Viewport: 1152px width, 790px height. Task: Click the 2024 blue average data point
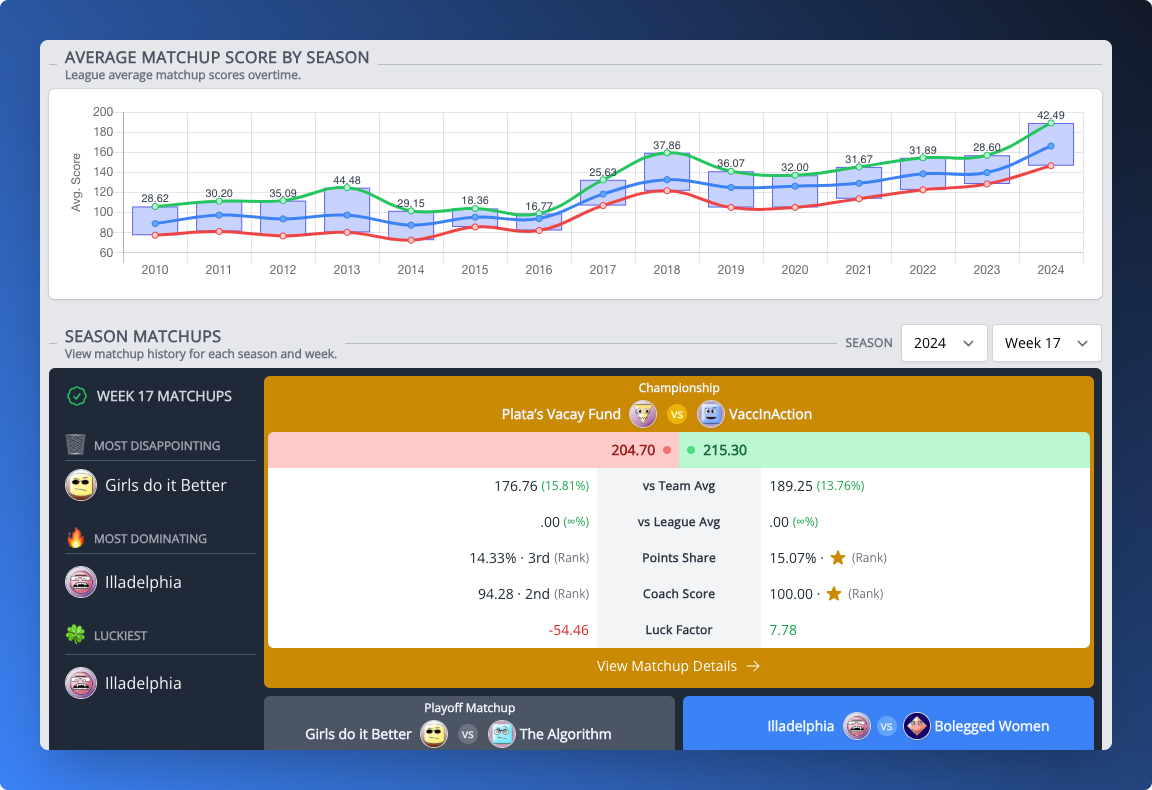coord(1051,146)
